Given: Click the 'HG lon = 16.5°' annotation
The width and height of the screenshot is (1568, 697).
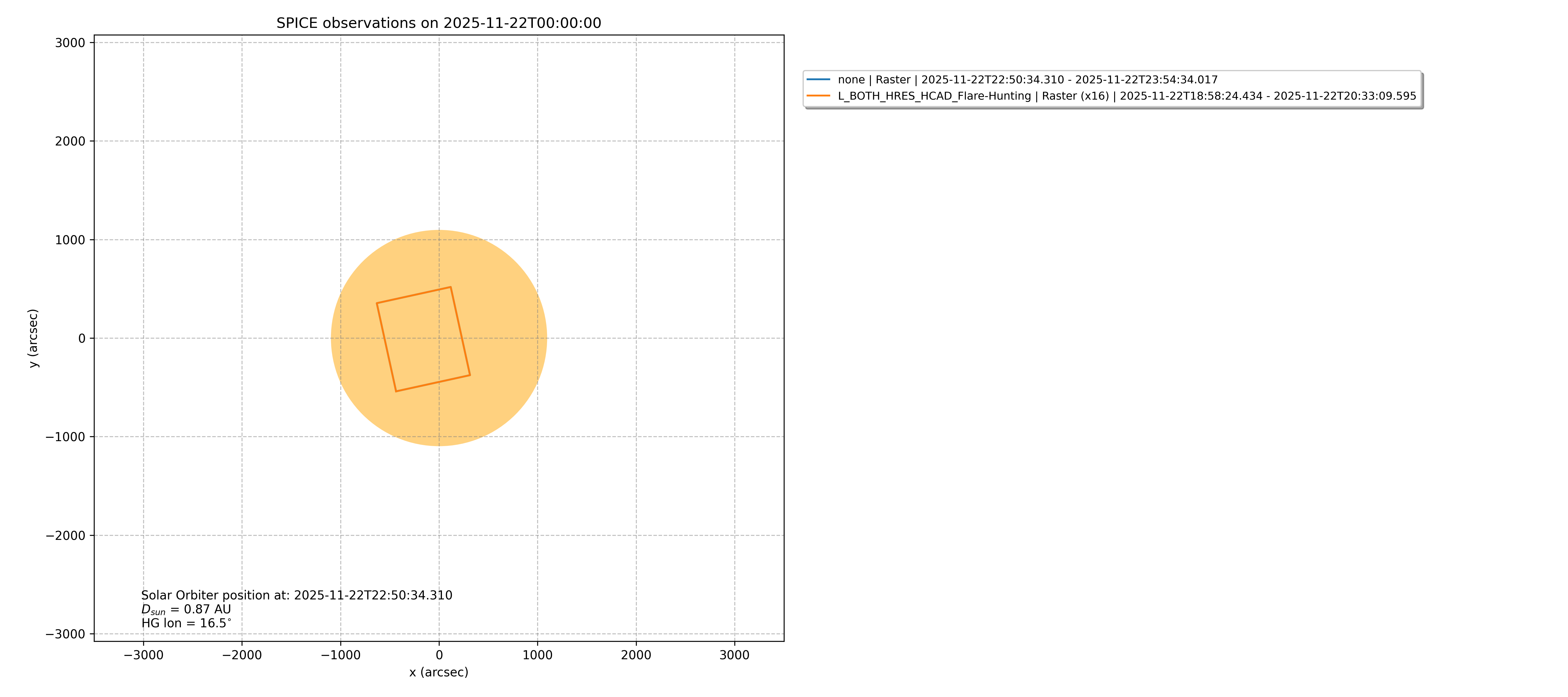Looking at the screenshot, I should (x=186, y=623).
